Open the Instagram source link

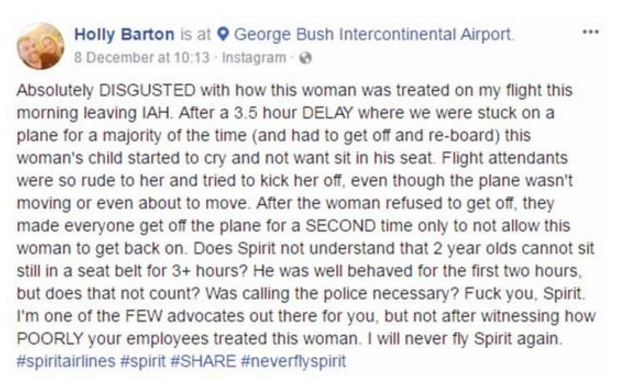[254, 58]
